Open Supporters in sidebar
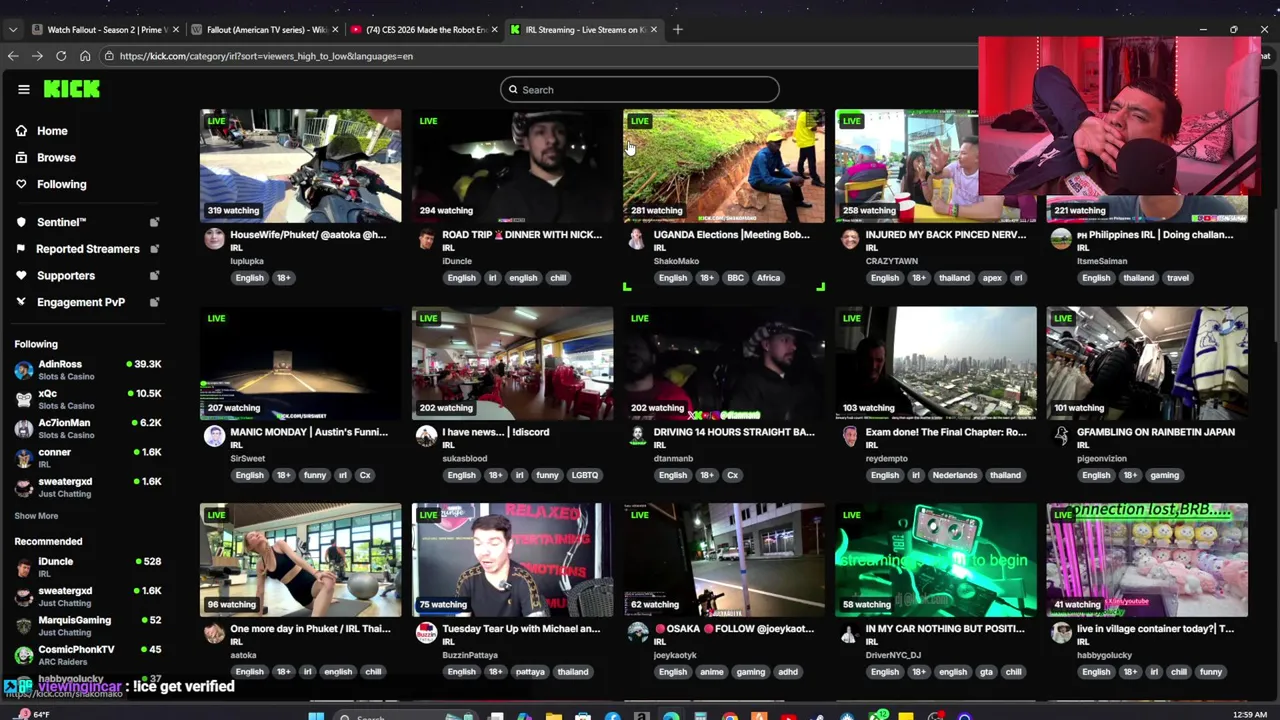This screenshot has height=720, width=1280. [65, 276]
